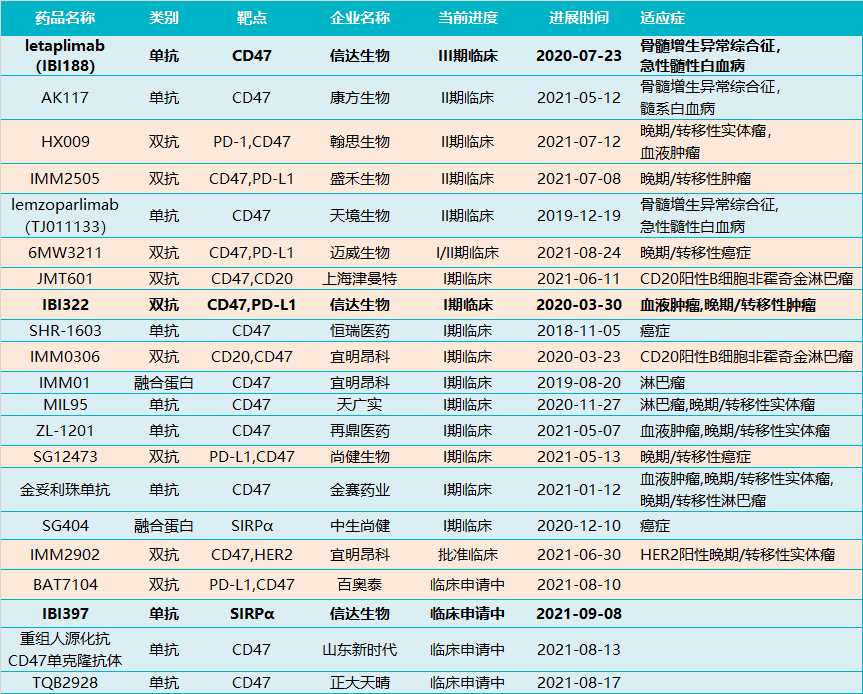This screenshot has width=863, height=694.
Task: Select the SHR-1603 drug name cell
Action: coord(65,330)
